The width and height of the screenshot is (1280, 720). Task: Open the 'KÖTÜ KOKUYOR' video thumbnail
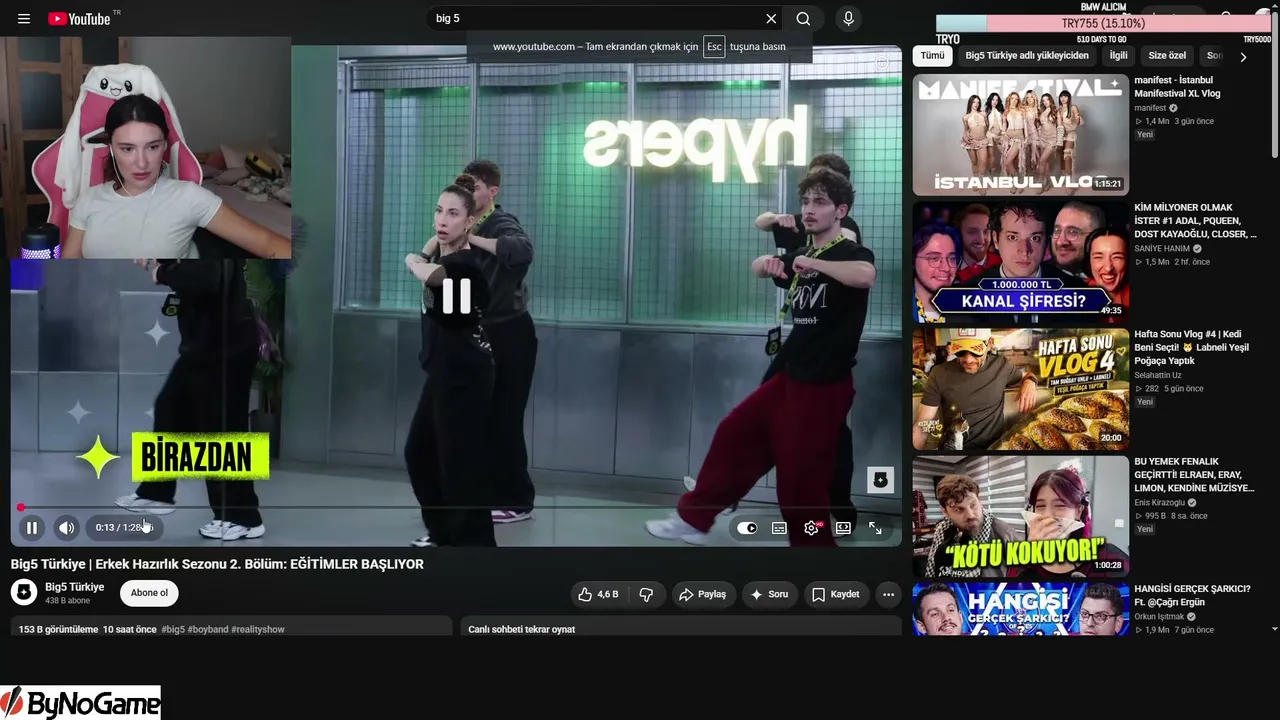[1020, 516]
